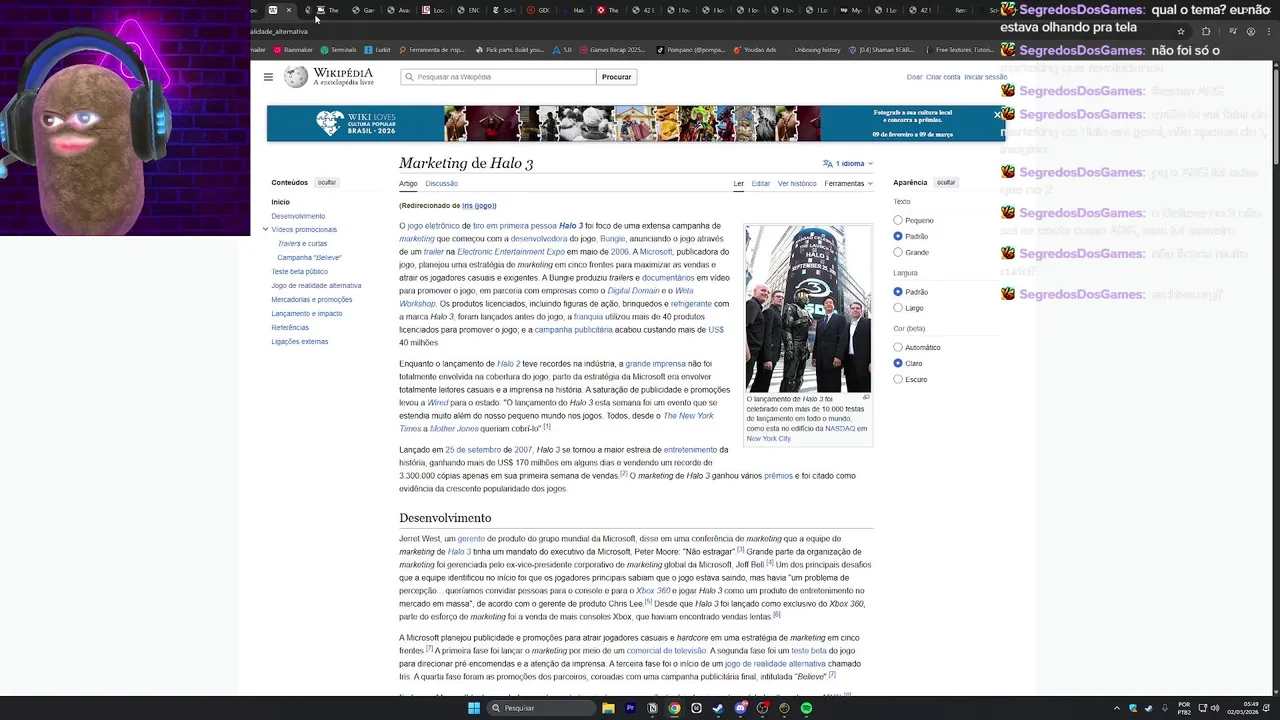The height and width of the screenshot is (720, 1280).
Task: Select the Automático color option
Action: (x=898, y=347)
